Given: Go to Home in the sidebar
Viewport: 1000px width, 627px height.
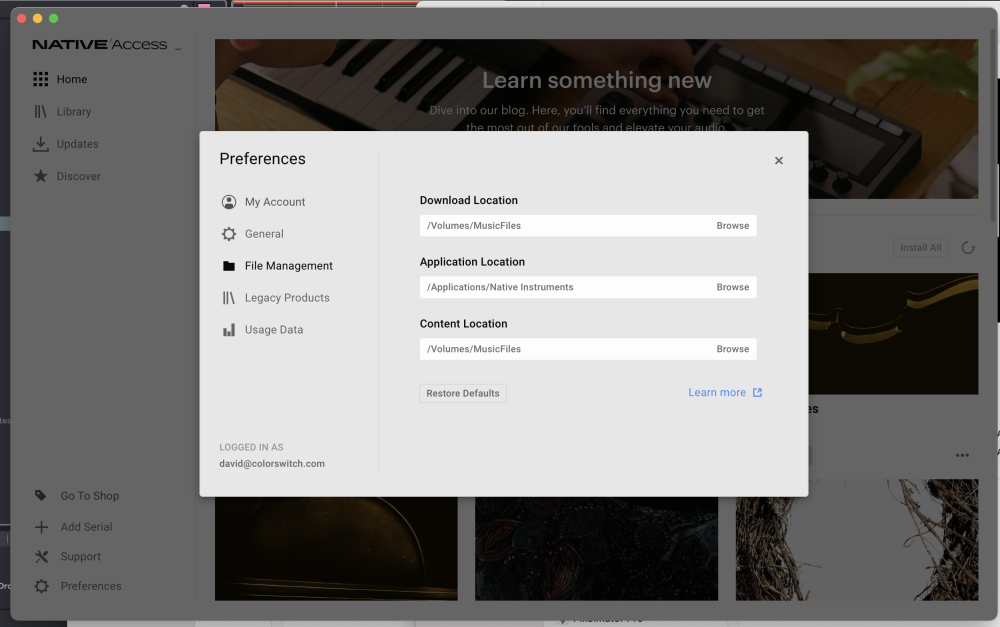Looking at the screenshot, I should [x=71, y=79].
